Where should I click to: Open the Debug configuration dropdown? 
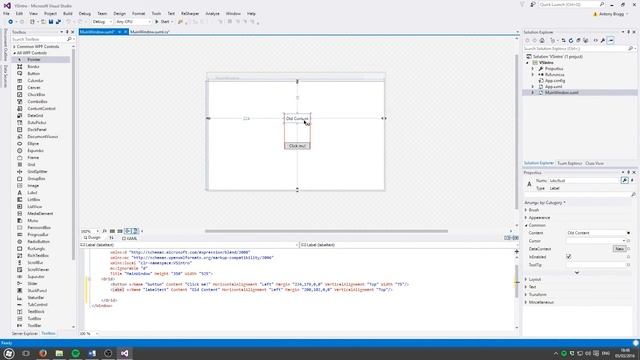(x=102, y=22)
